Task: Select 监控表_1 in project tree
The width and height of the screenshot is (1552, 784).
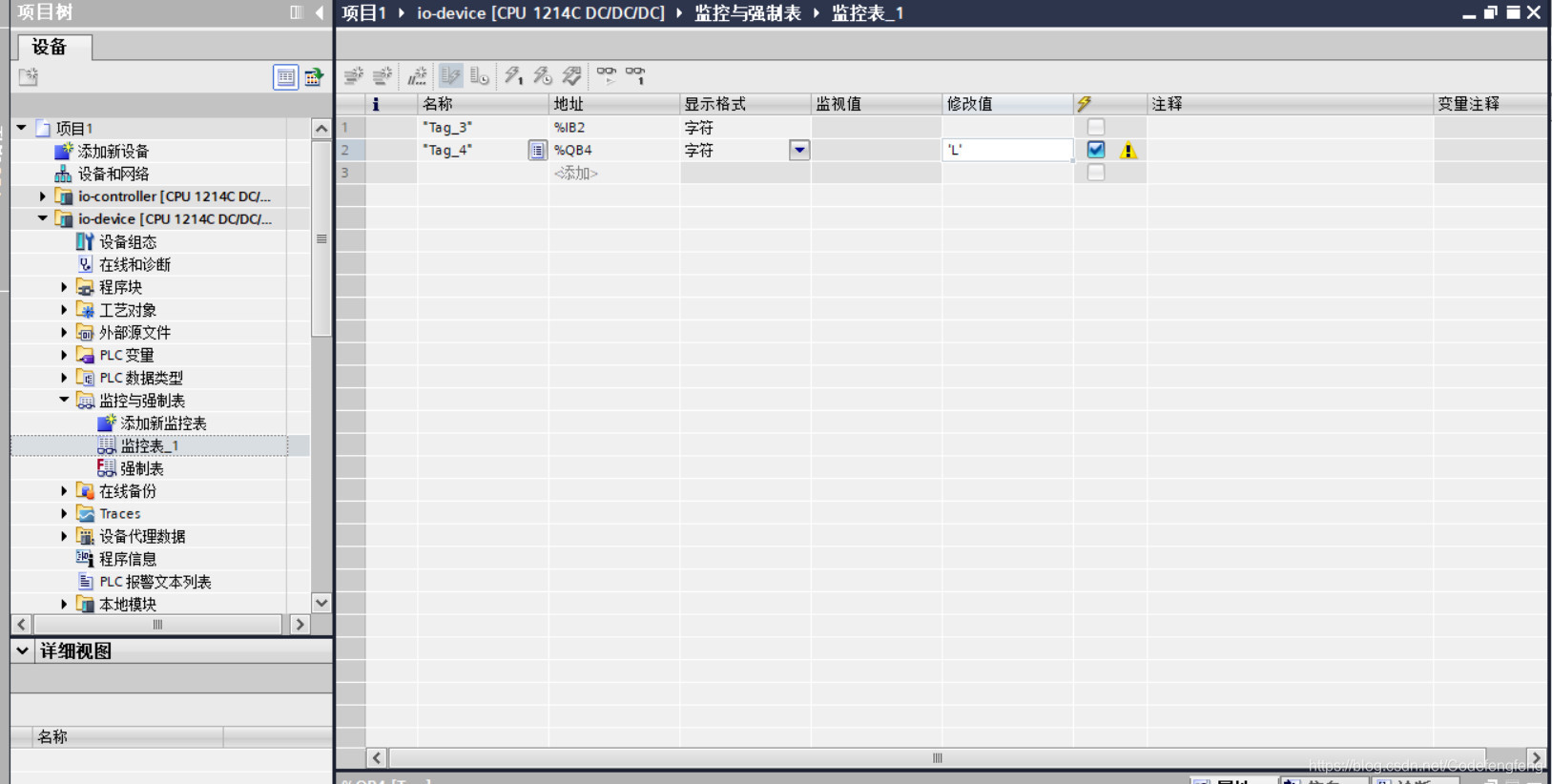Action: (x=138, y=445)
